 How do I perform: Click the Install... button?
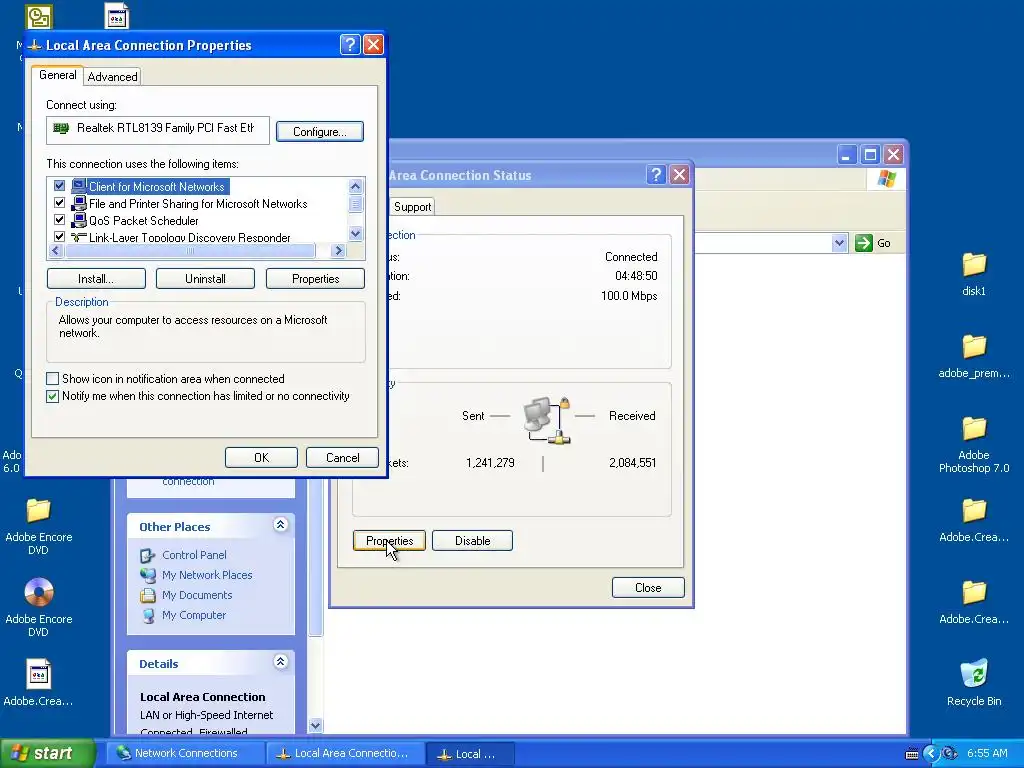point(96,279)
